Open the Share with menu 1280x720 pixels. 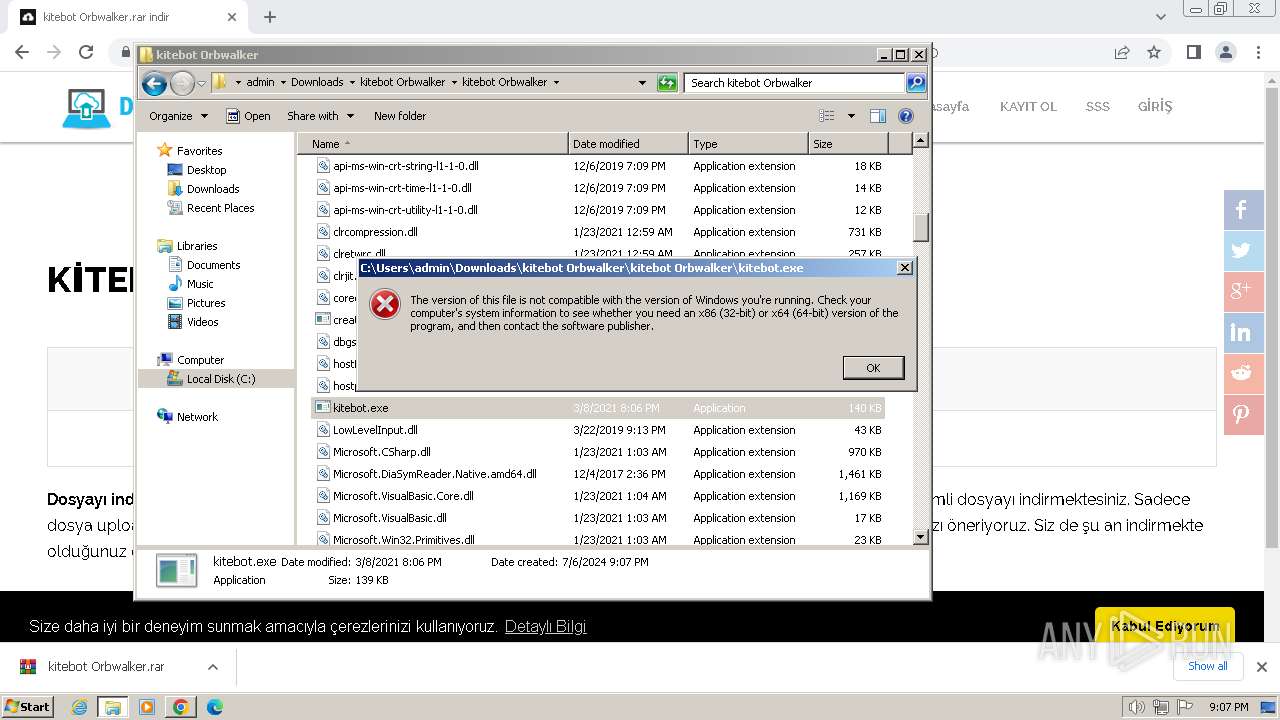tap(320, 116)
